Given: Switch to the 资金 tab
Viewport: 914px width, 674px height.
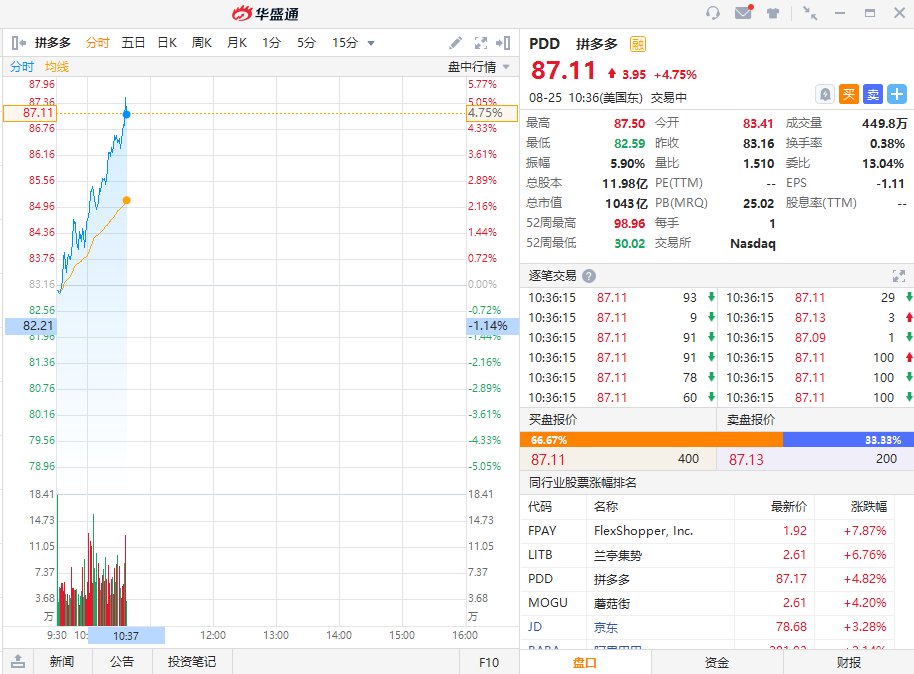Looking at the screenshot, I should coord(717,662).
